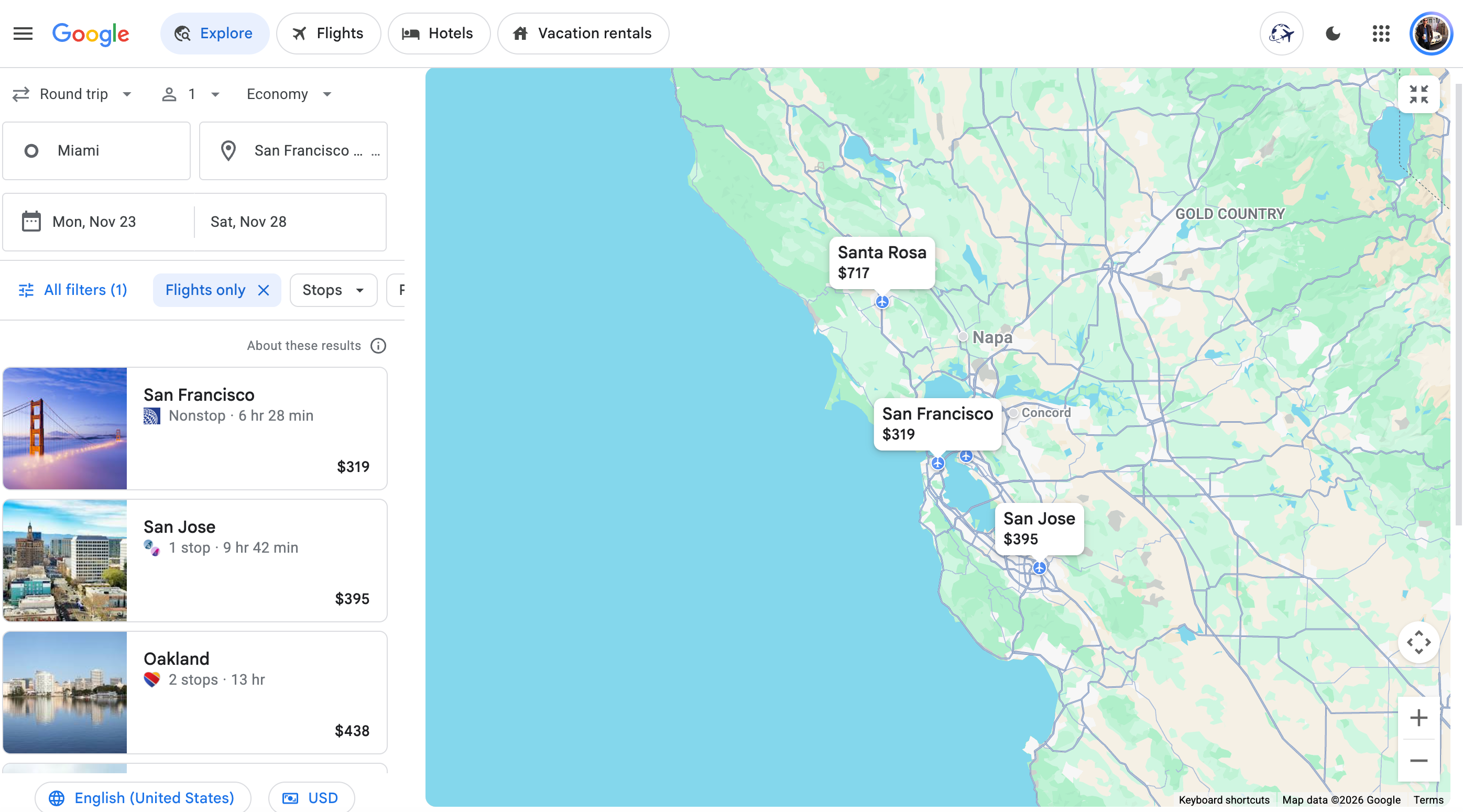Viewport: 1463px width, 812px height.
Task: Click the globe language icon
Action: [56, 798]
